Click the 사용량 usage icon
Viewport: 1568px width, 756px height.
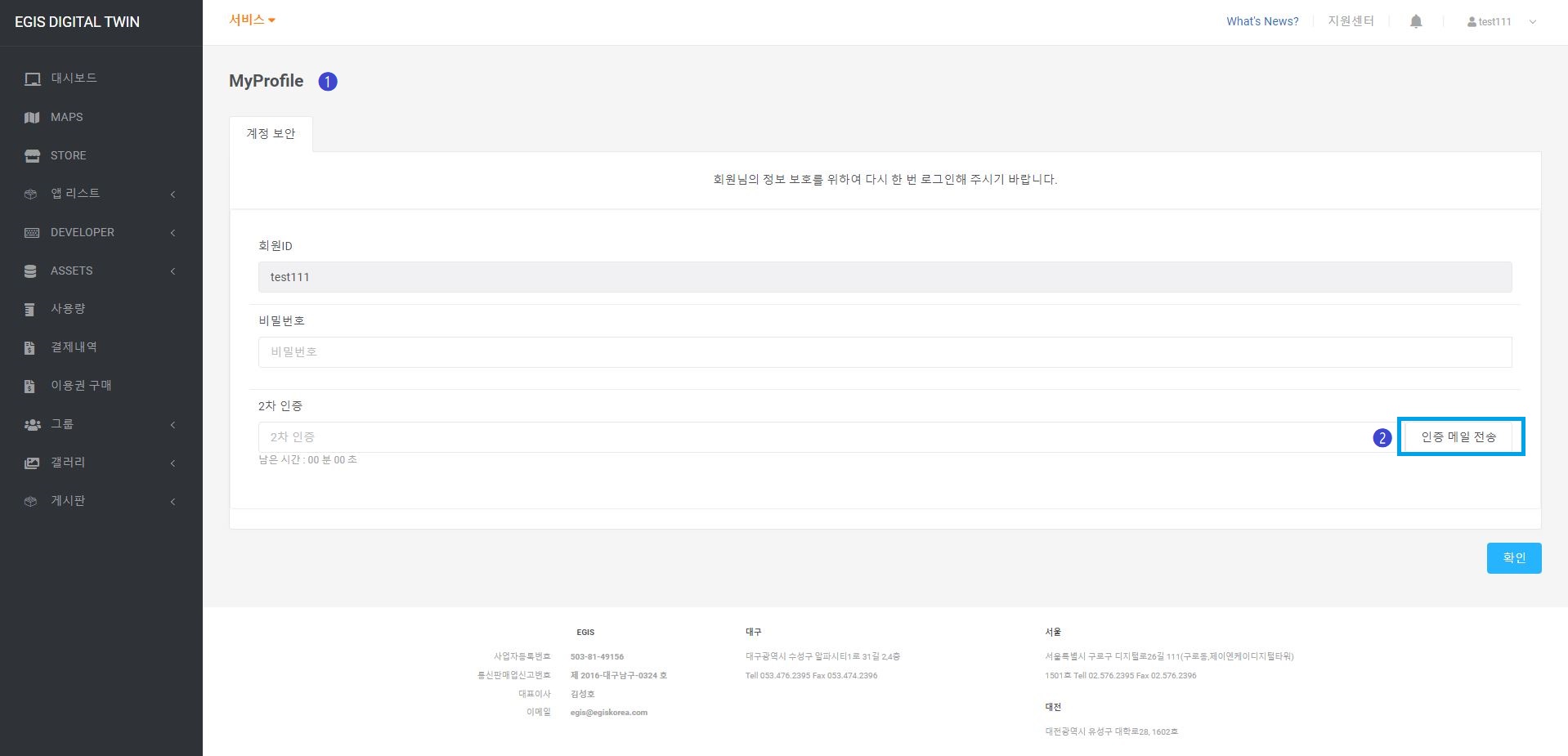click(x=30, y=309)
